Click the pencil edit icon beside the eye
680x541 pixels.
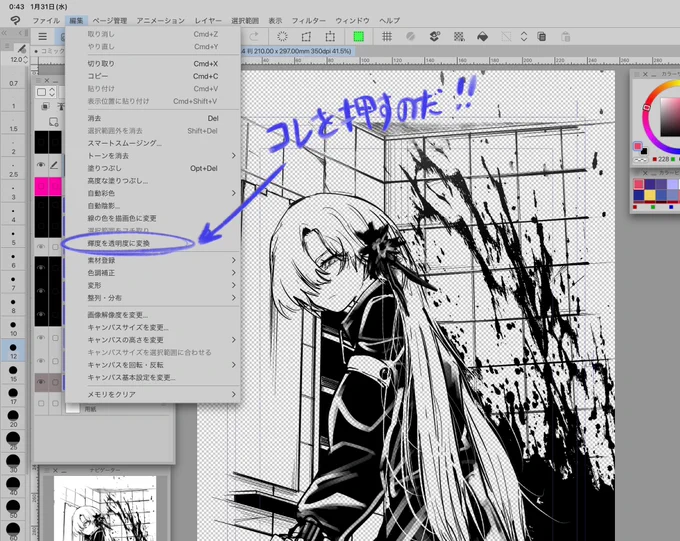pos(54,165)
